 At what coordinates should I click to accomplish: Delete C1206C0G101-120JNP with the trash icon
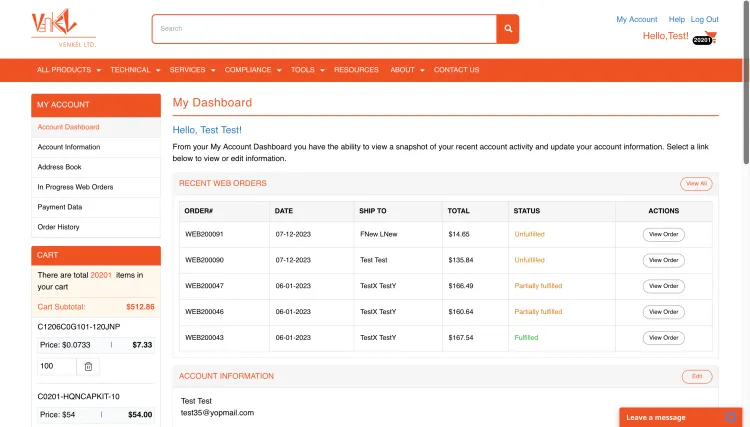click(88, 366)
